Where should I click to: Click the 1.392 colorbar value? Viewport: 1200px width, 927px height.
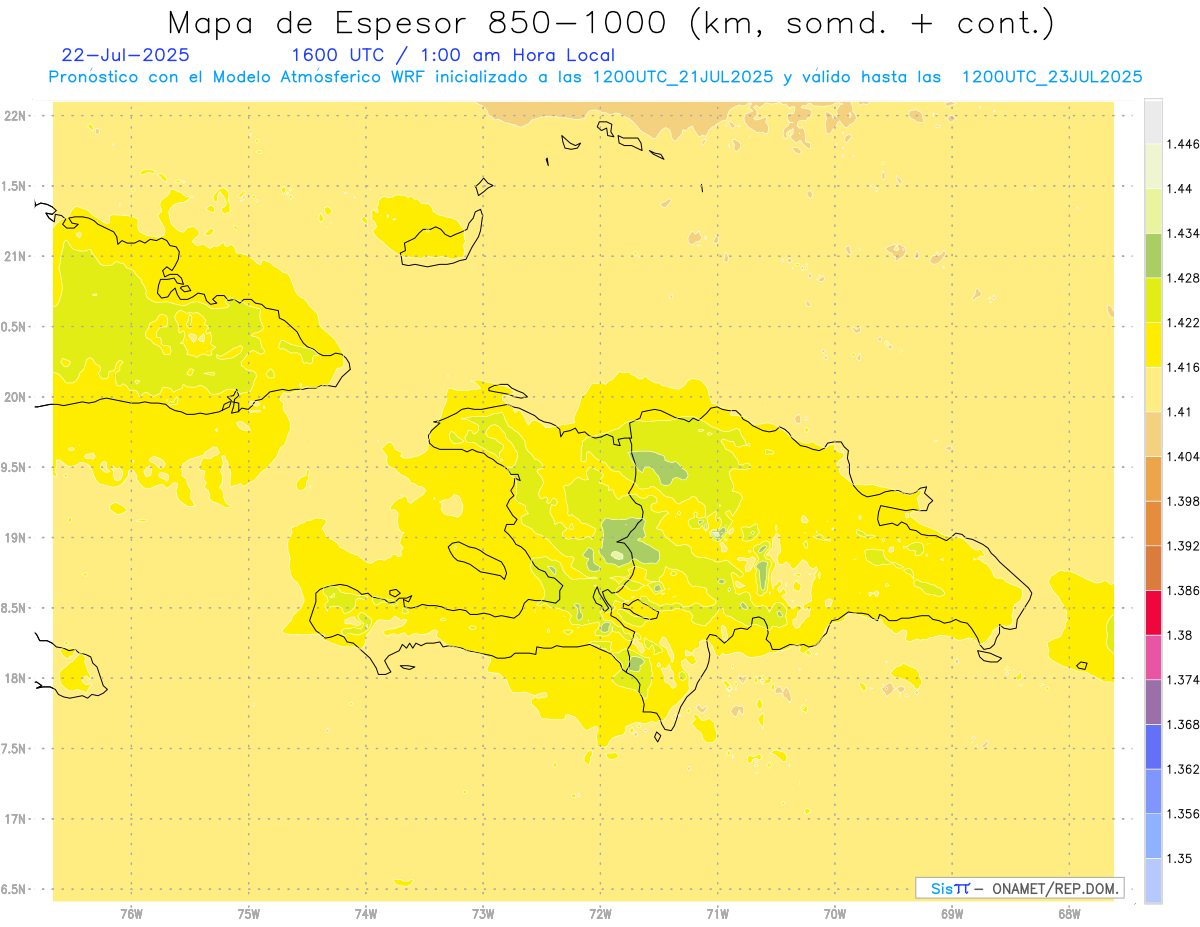tap(1184, 546)
